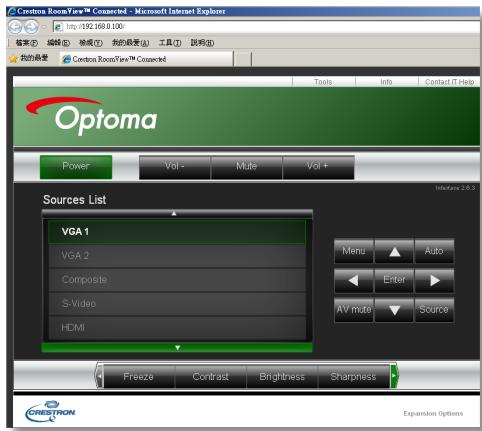Raise volume with Vol + button
Screen dimensions: 482x431
tap(318, 167)
